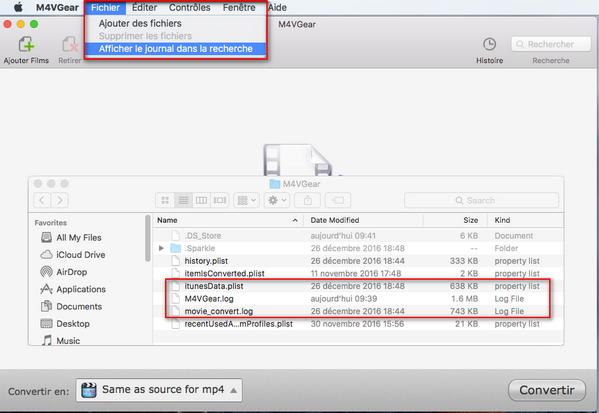
Task: Sort by the Kind column header
Action: tap(525, 220)
